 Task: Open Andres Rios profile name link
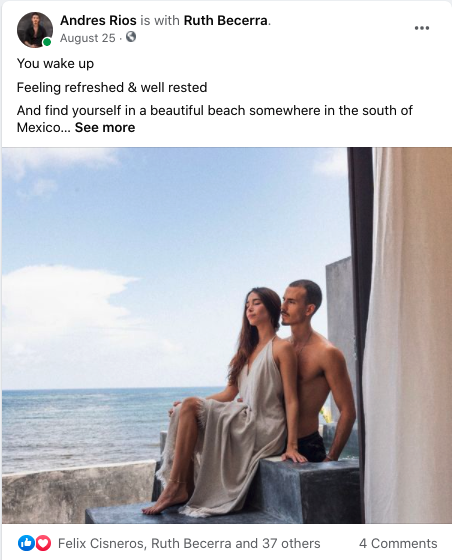point(98,21)
